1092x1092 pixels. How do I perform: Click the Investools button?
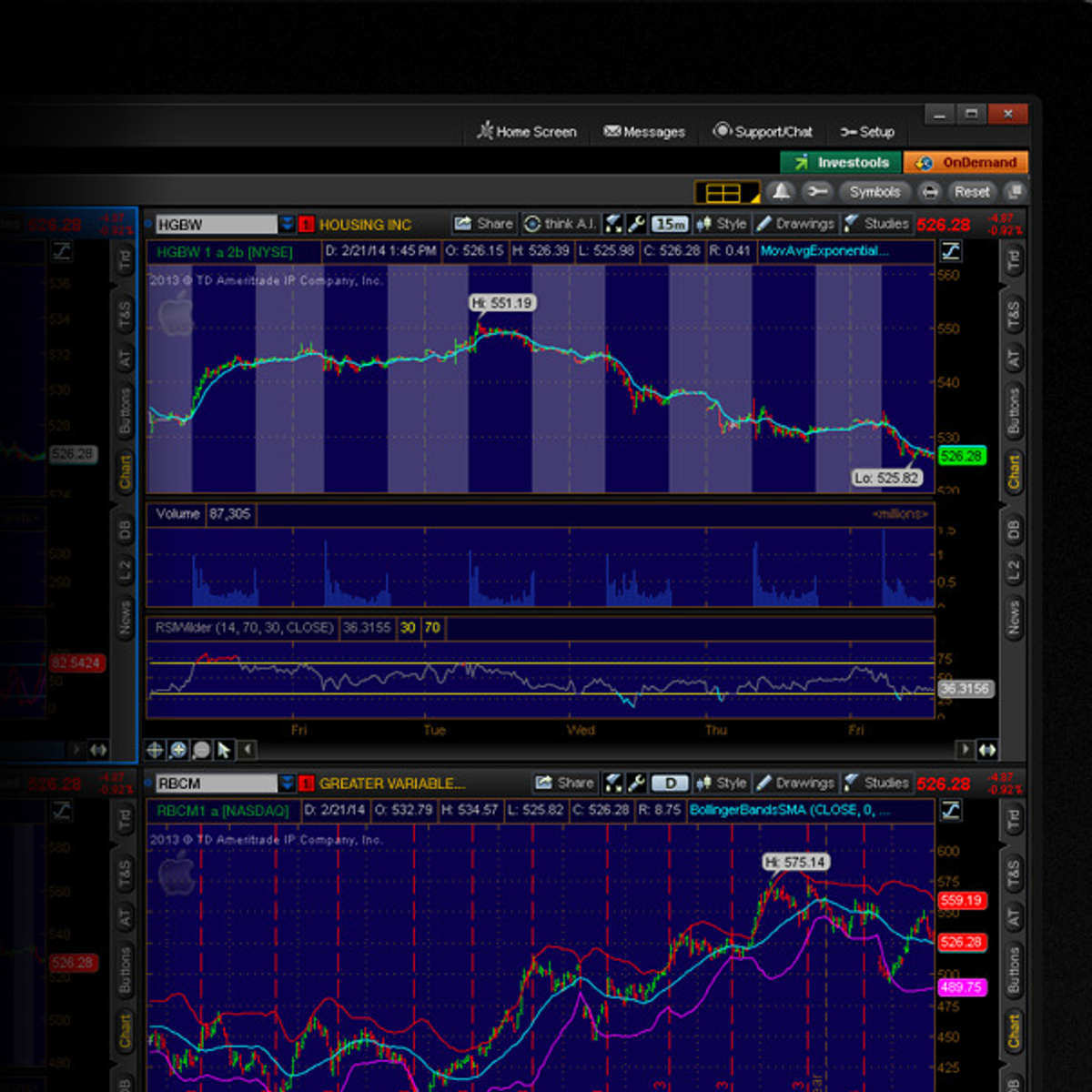pos(842,162)
